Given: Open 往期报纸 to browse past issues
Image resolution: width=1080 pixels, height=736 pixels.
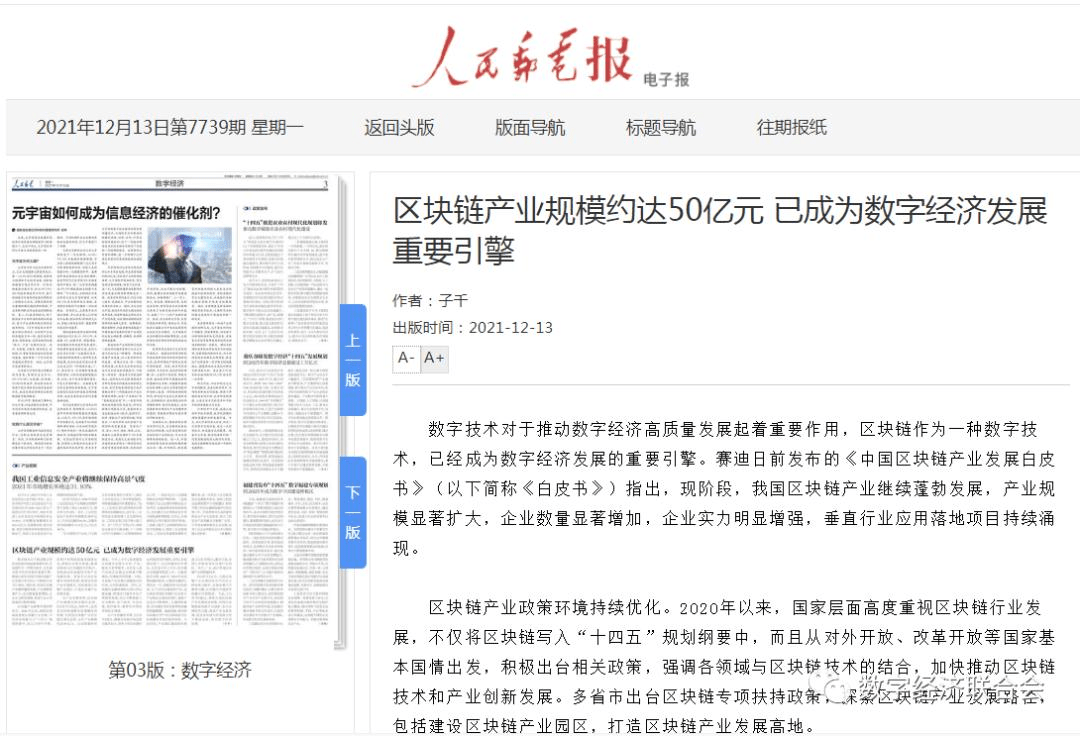Looking at the screenshot, I should (x=789, y=127).
